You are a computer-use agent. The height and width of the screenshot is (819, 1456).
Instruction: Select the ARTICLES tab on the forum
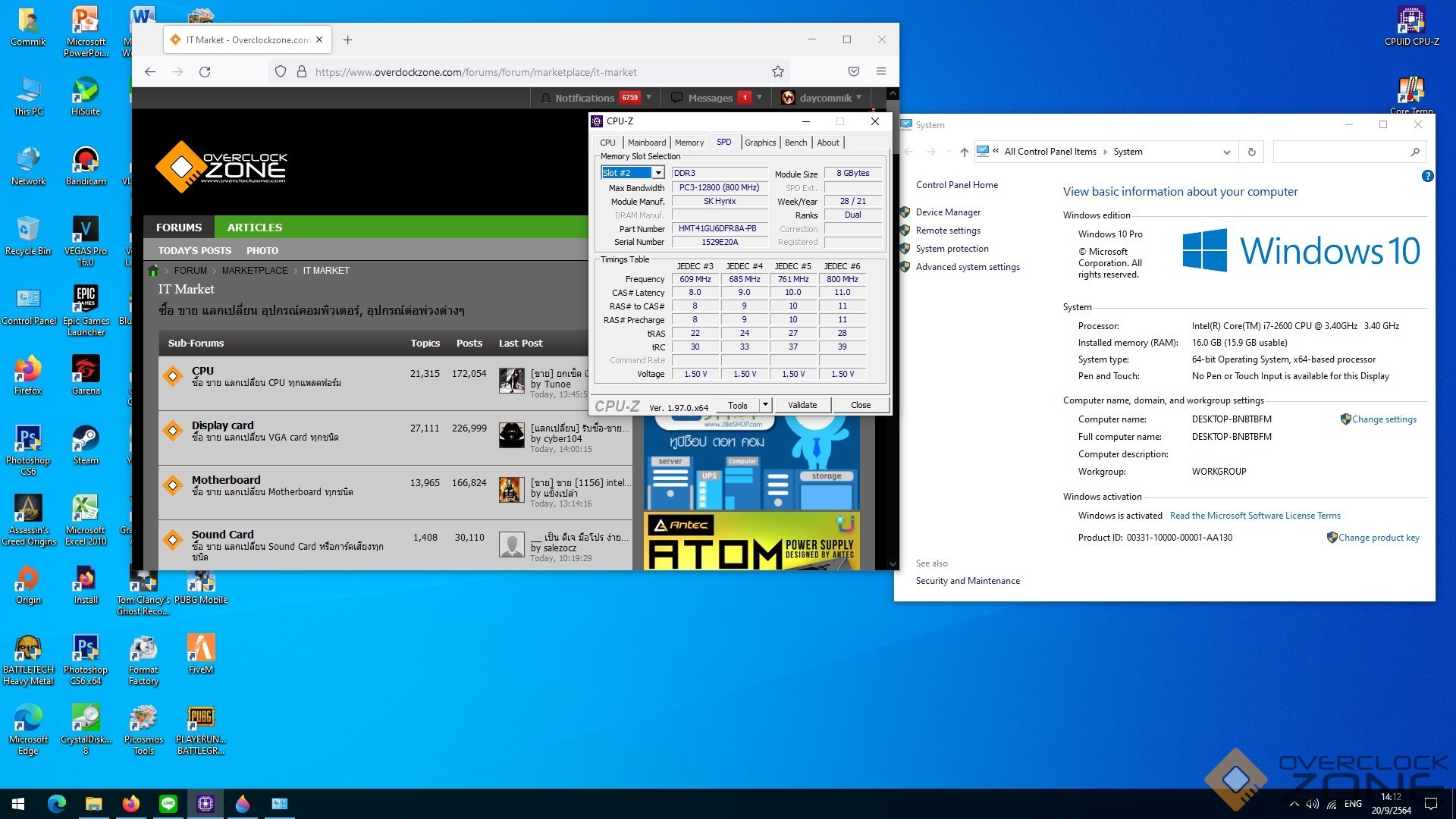254,227
